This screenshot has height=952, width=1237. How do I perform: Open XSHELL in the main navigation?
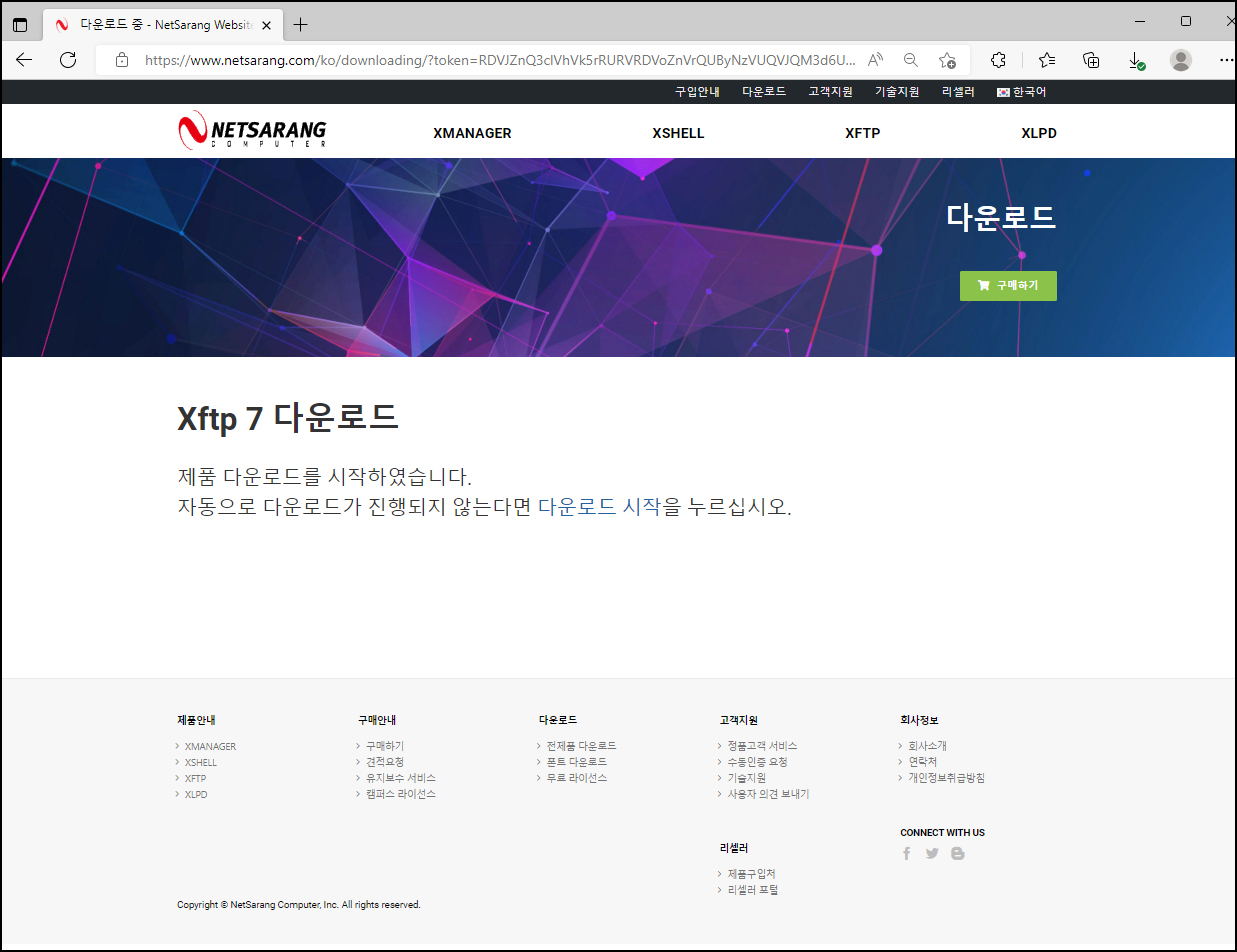coord(678,133)
